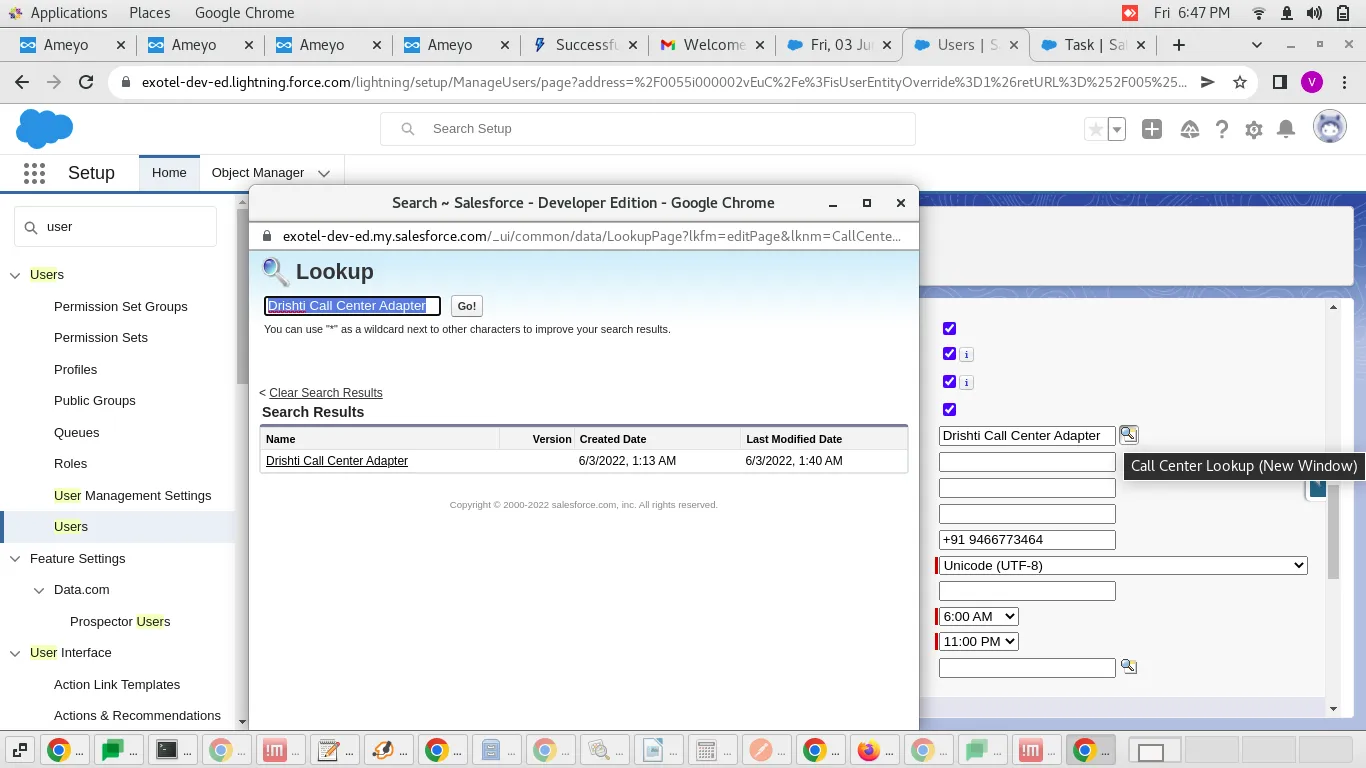
Task: Open the 11:00 PM end time dropdown
Action: [x=978, y=642]
